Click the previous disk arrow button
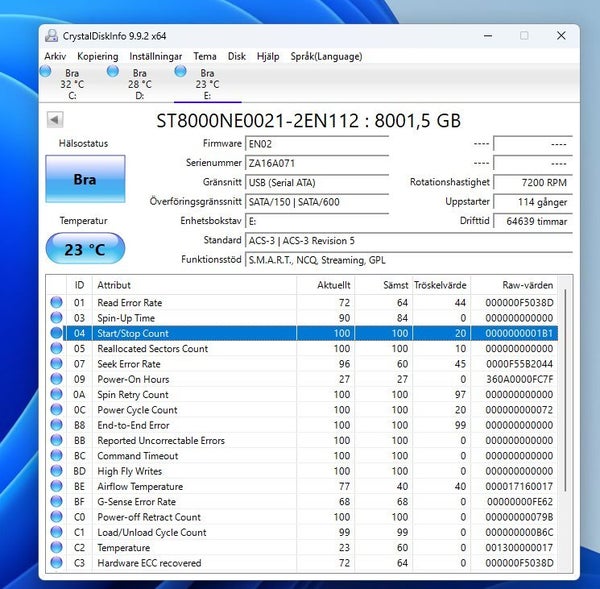This screenshot has width=600, height=589. tap(55, 120)
